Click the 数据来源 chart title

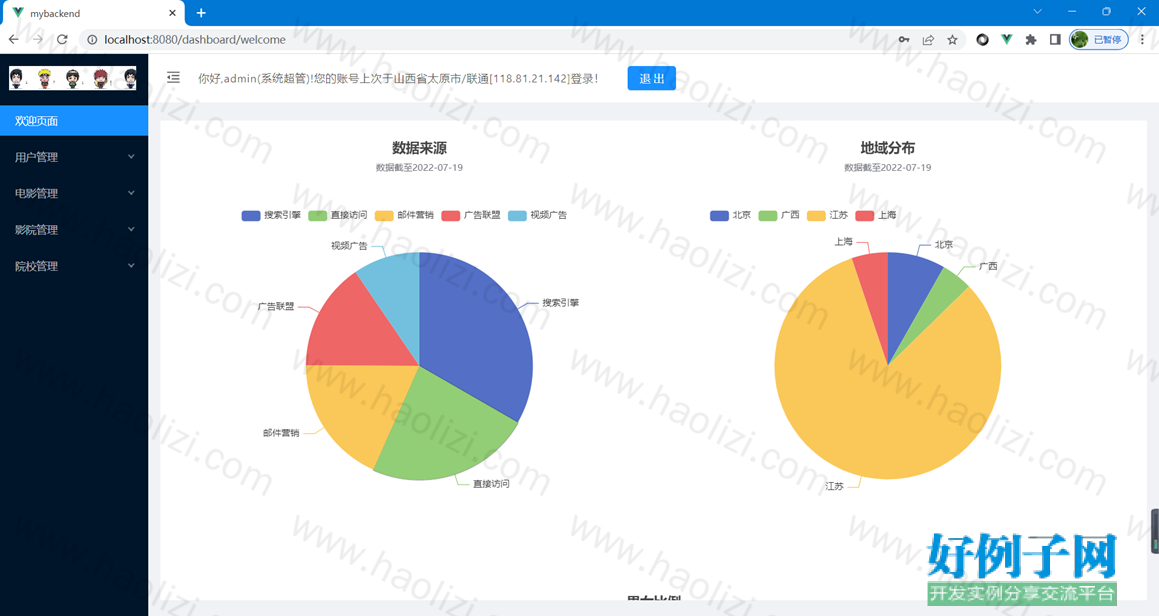click(419, 148)
